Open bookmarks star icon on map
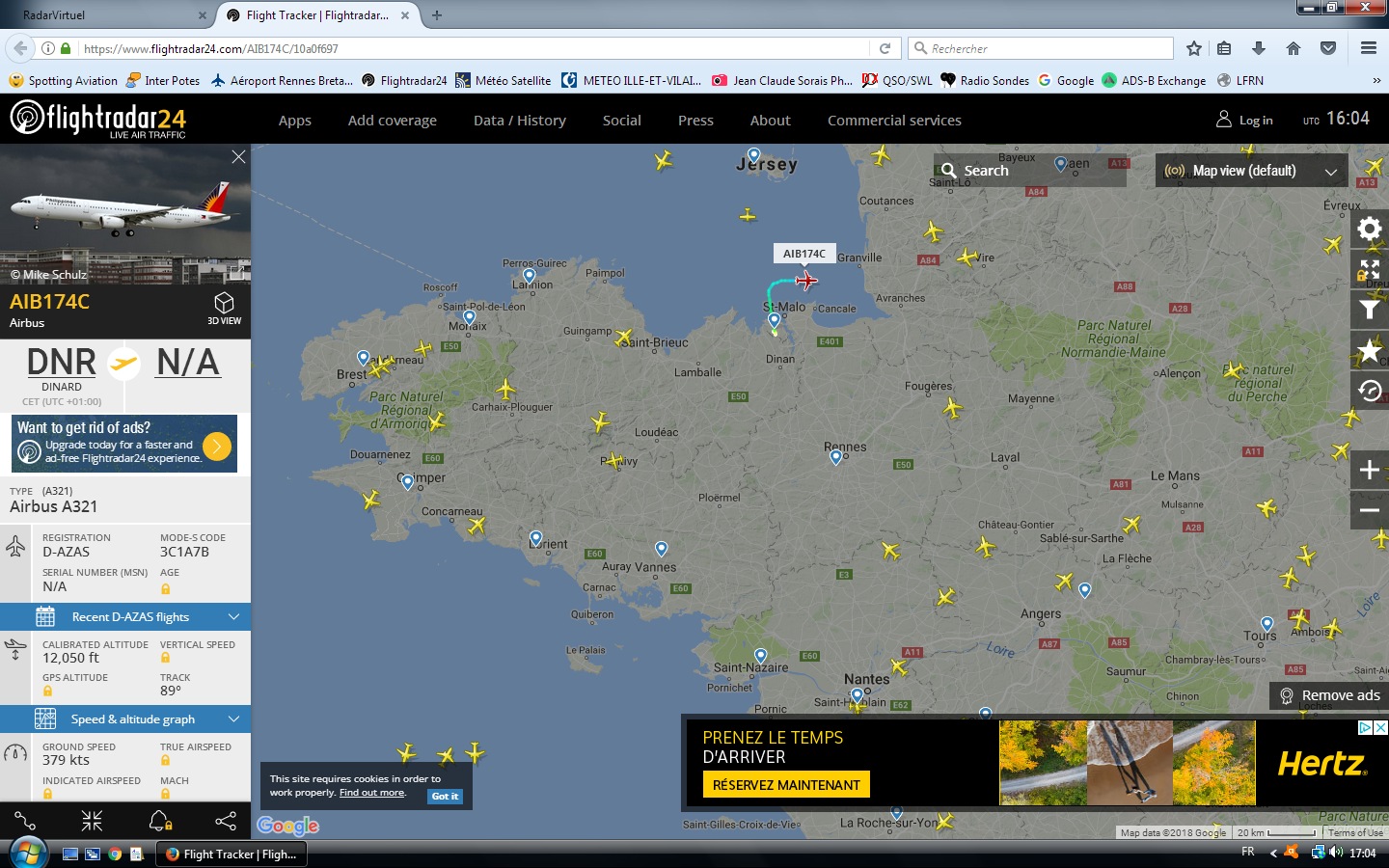 (1369, 350)
